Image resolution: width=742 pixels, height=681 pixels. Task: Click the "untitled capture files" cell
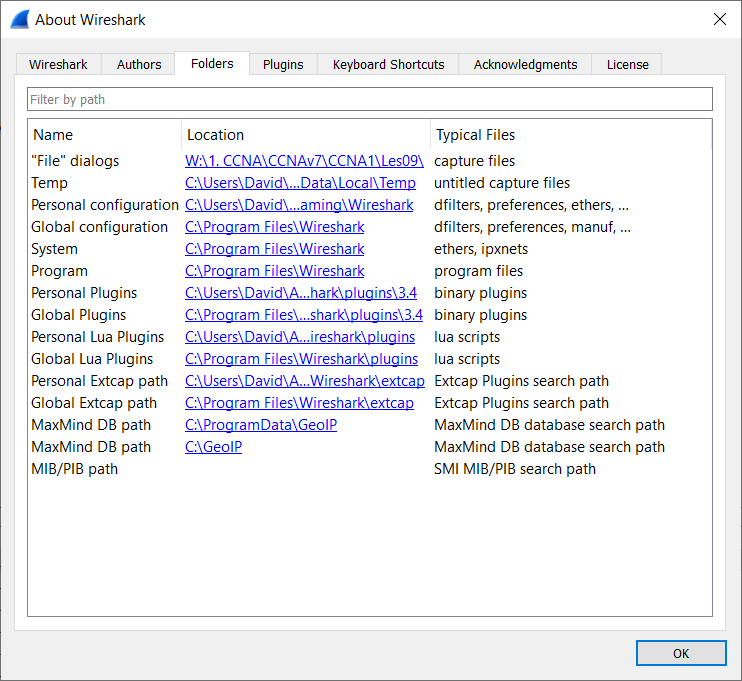[x=502, y=183]
